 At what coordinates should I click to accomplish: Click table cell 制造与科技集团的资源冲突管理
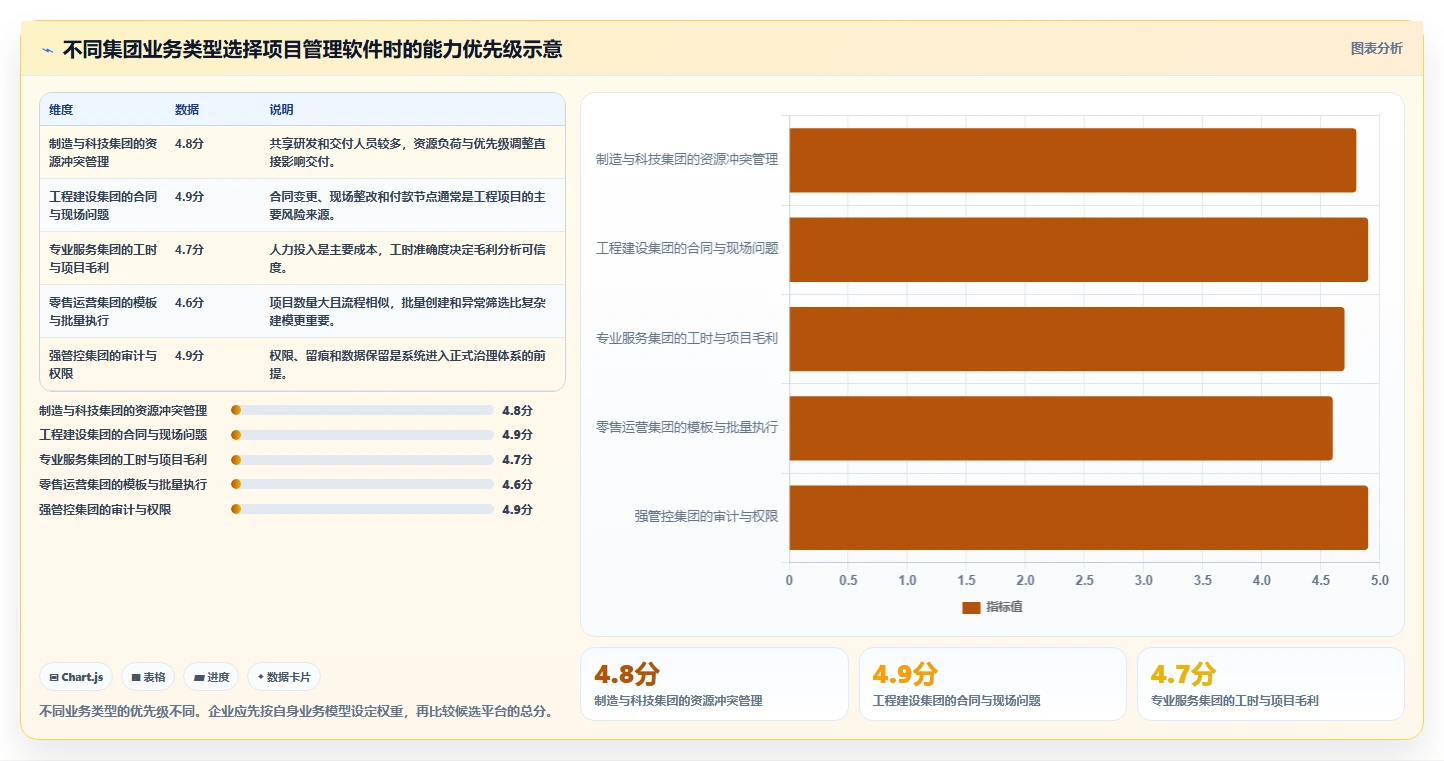click(103, 152)
